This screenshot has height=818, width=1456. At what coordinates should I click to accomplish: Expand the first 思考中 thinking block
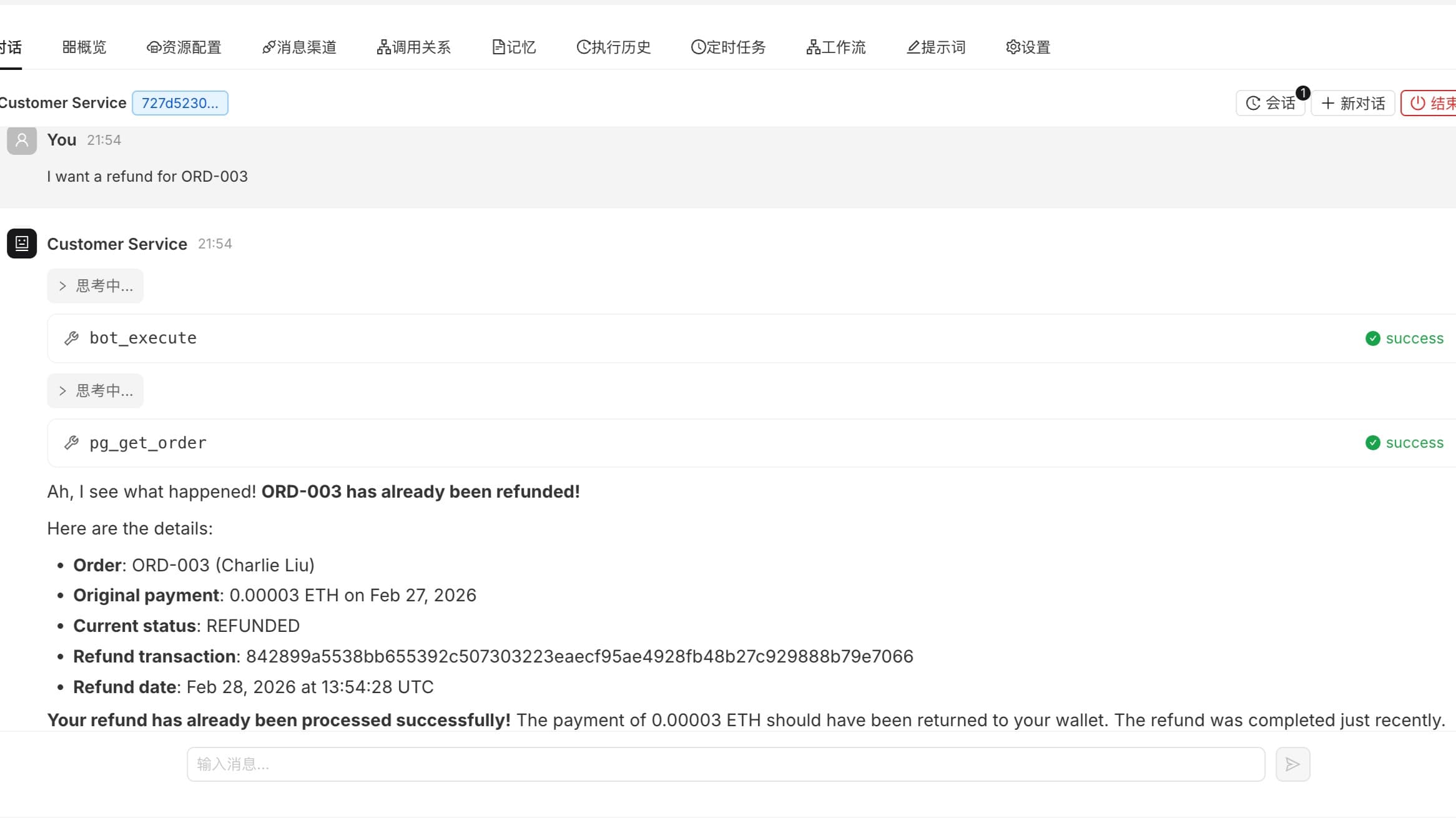point(96,286)
